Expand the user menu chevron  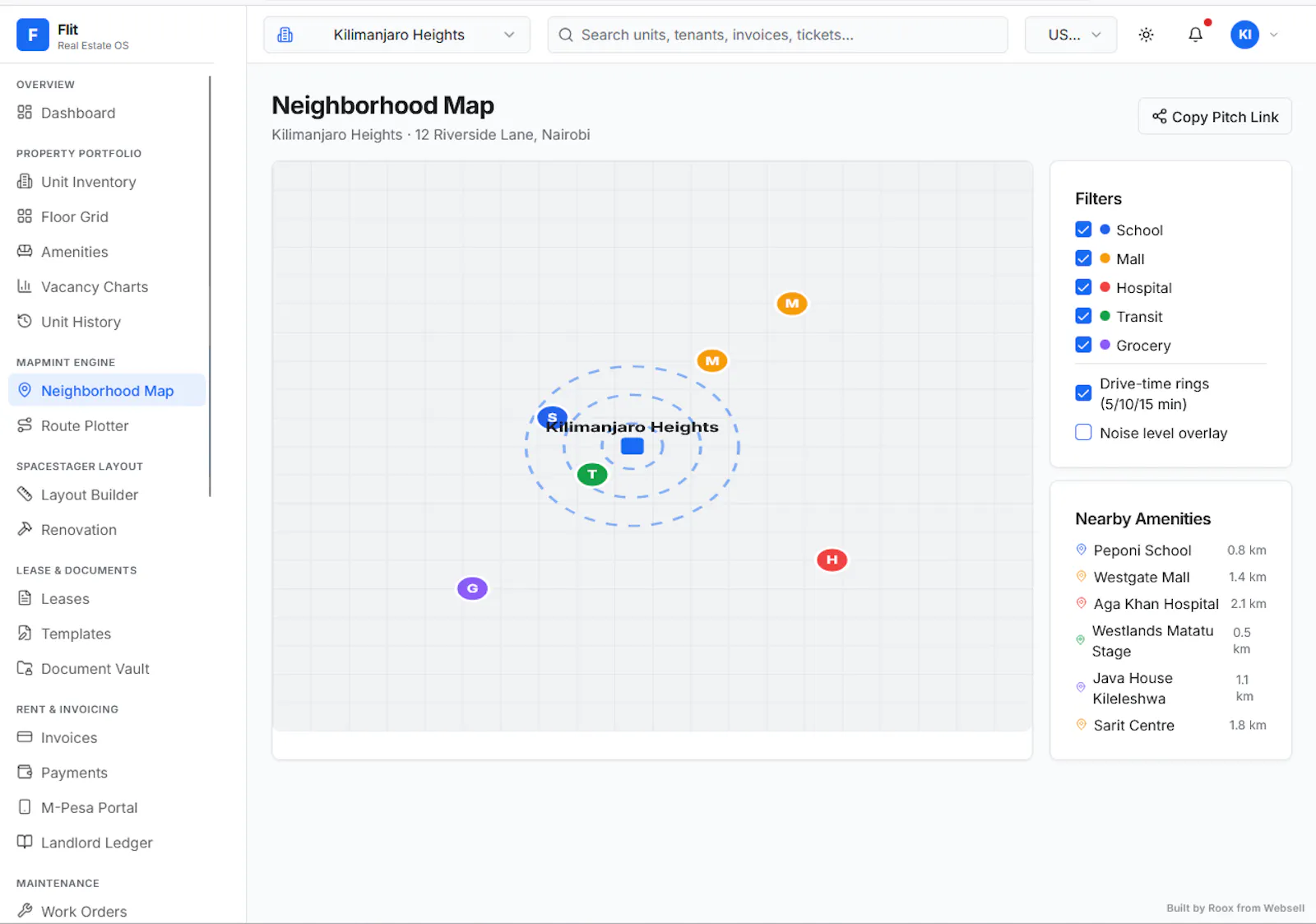tap(1274, 35)
